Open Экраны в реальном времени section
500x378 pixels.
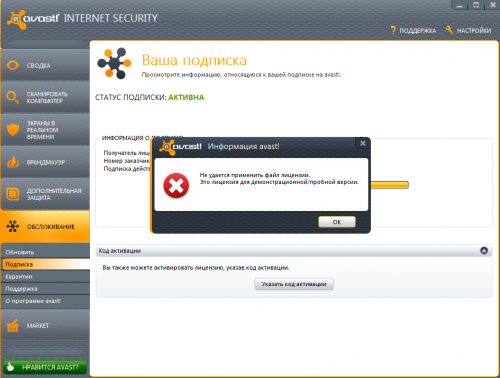(45, 130)
